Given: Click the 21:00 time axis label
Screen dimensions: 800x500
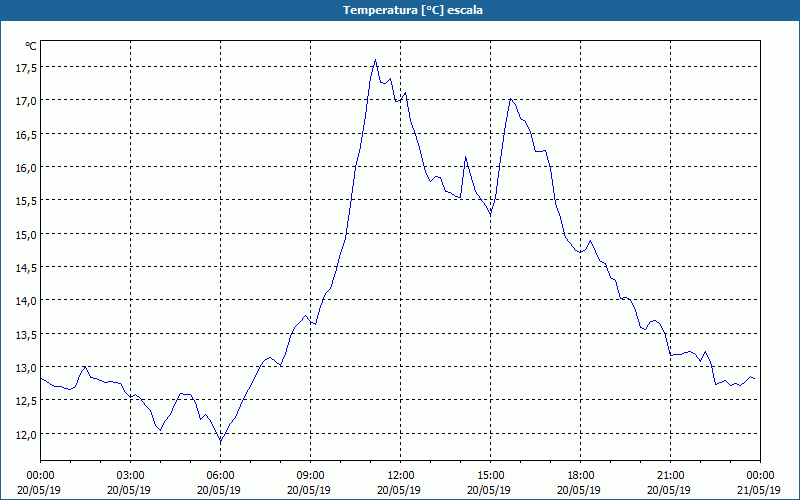Looking at the screenshot, I should [670, 476].
